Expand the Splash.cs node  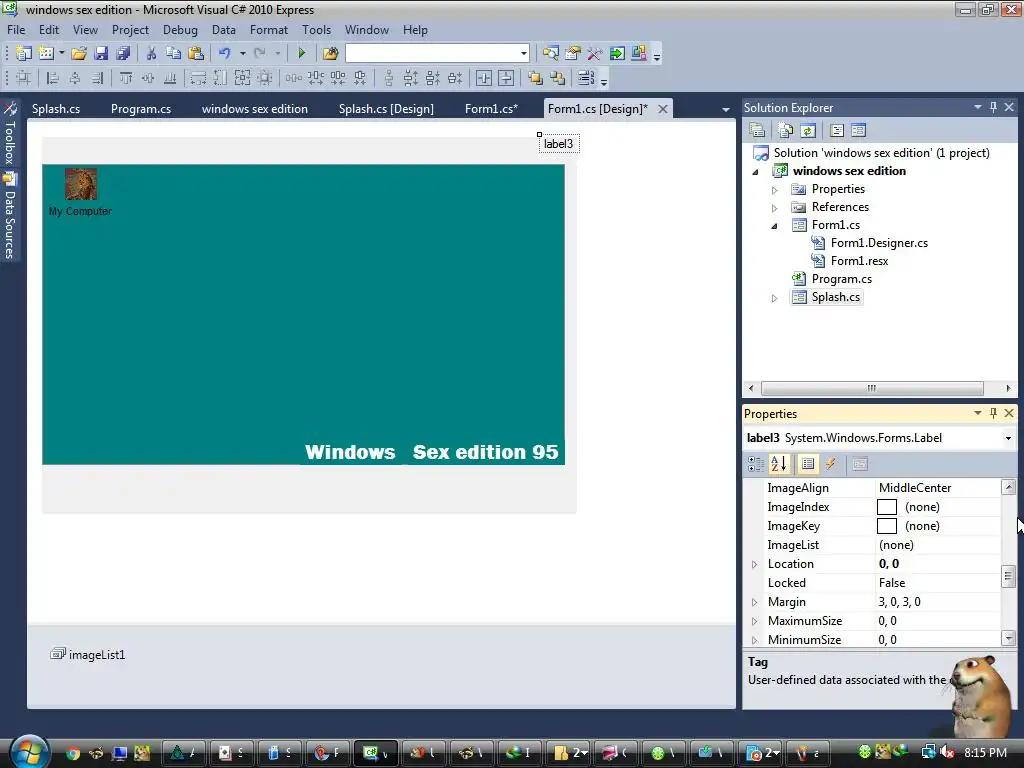pyautogui.click(x=775, y=298)
